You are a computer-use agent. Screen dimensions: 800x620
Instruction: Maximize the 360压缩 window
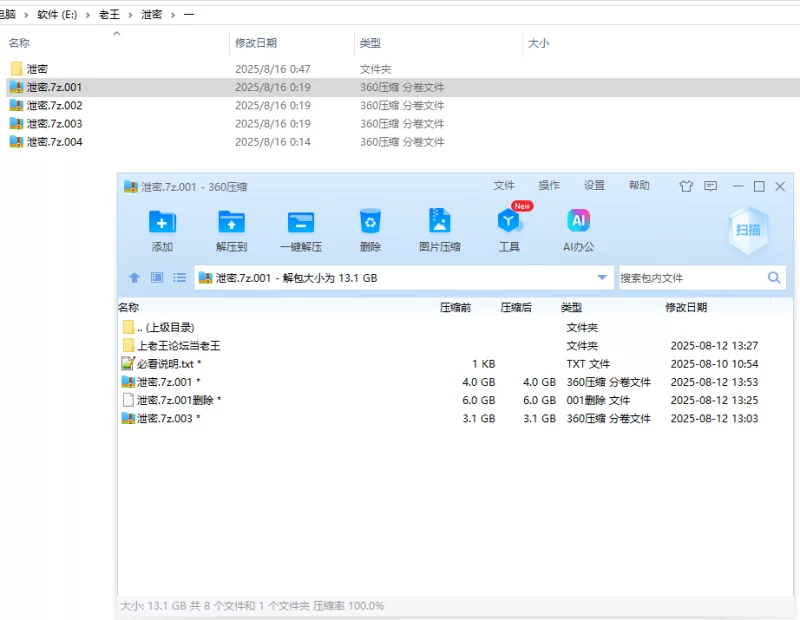click(x=759, y=186)
